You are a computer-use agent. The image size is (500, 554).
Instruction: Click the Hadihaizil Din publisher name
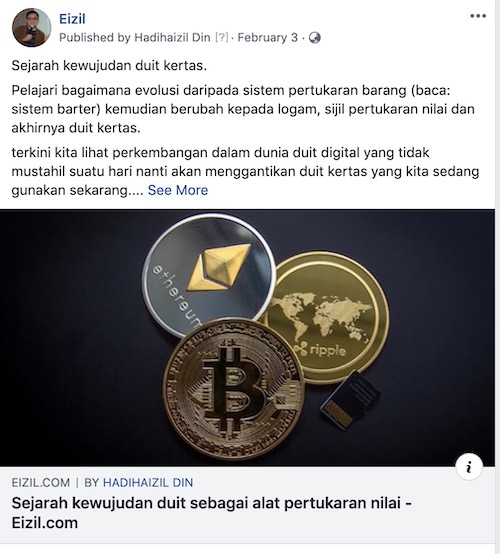172,37
